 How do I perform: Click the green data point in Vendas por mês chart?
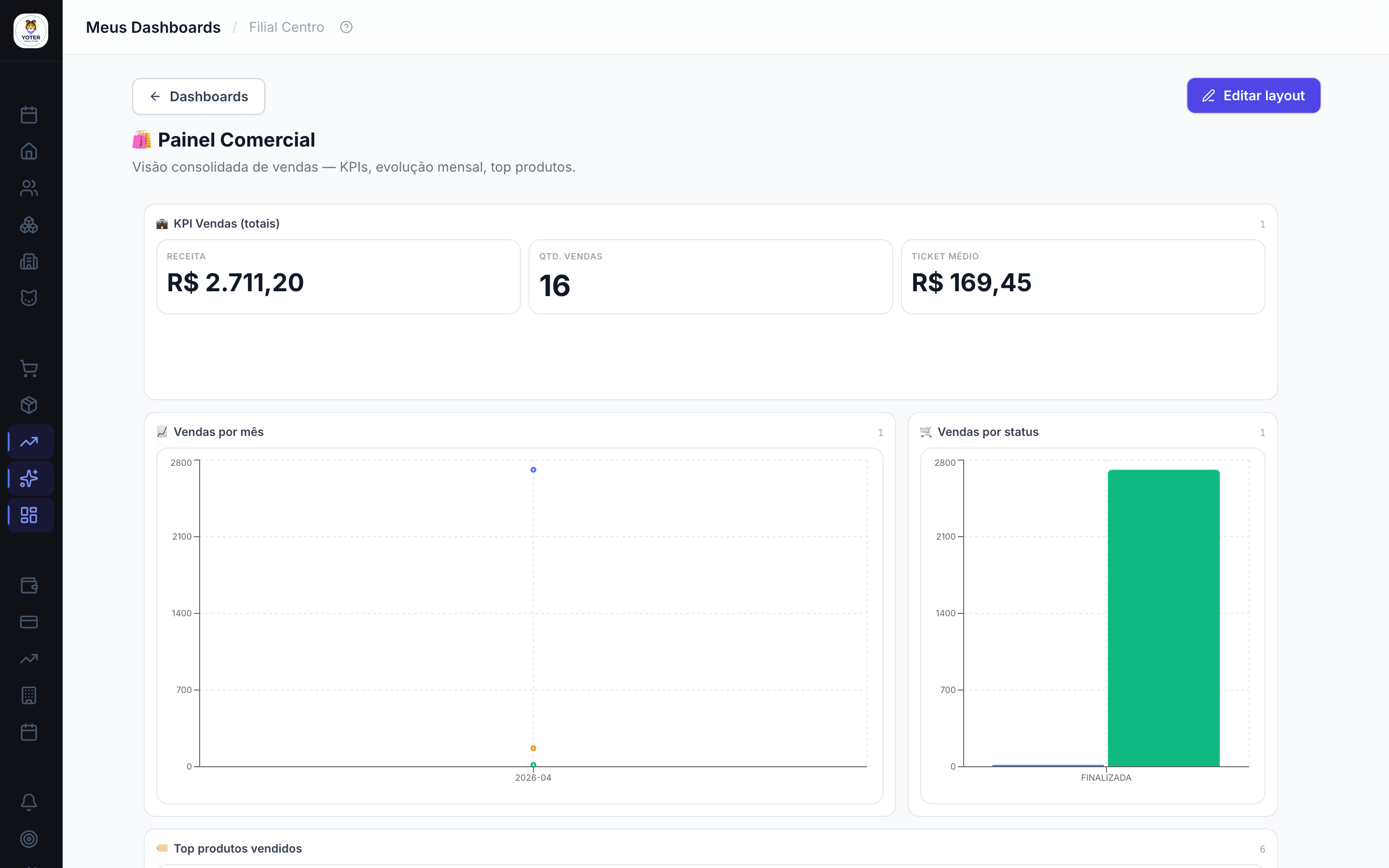coord(533,765)
